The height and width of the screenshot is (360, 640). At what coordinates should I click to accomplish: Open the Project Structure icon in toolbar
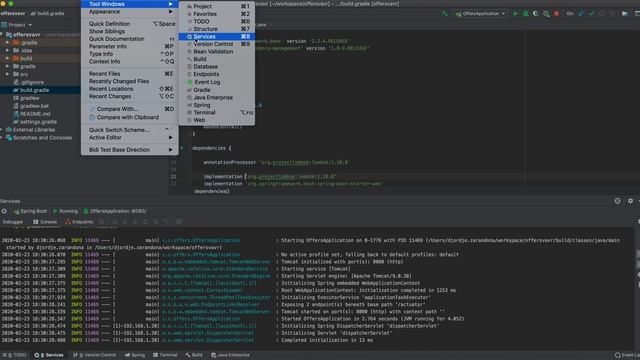click(x=625, y=13)
